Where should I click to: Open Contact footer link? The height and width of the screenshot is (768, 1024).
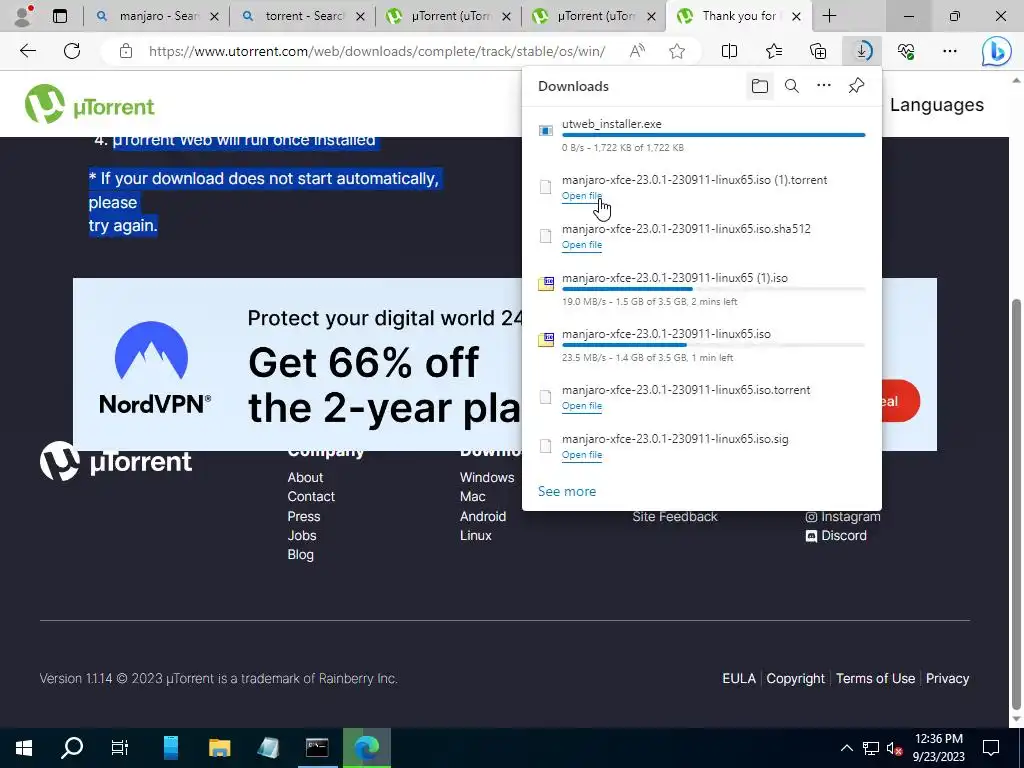(x=311, y=496)
